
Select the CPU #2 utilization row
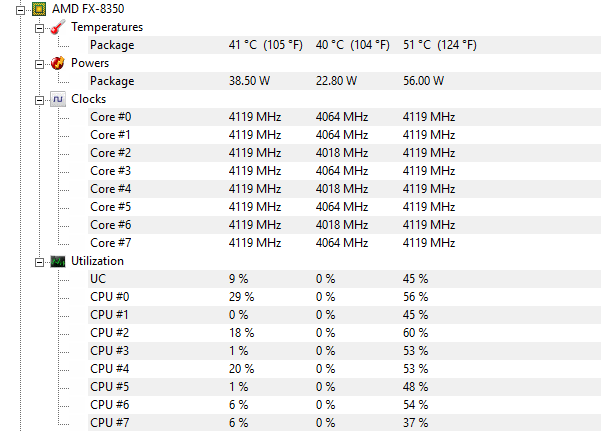click(344, 333)
